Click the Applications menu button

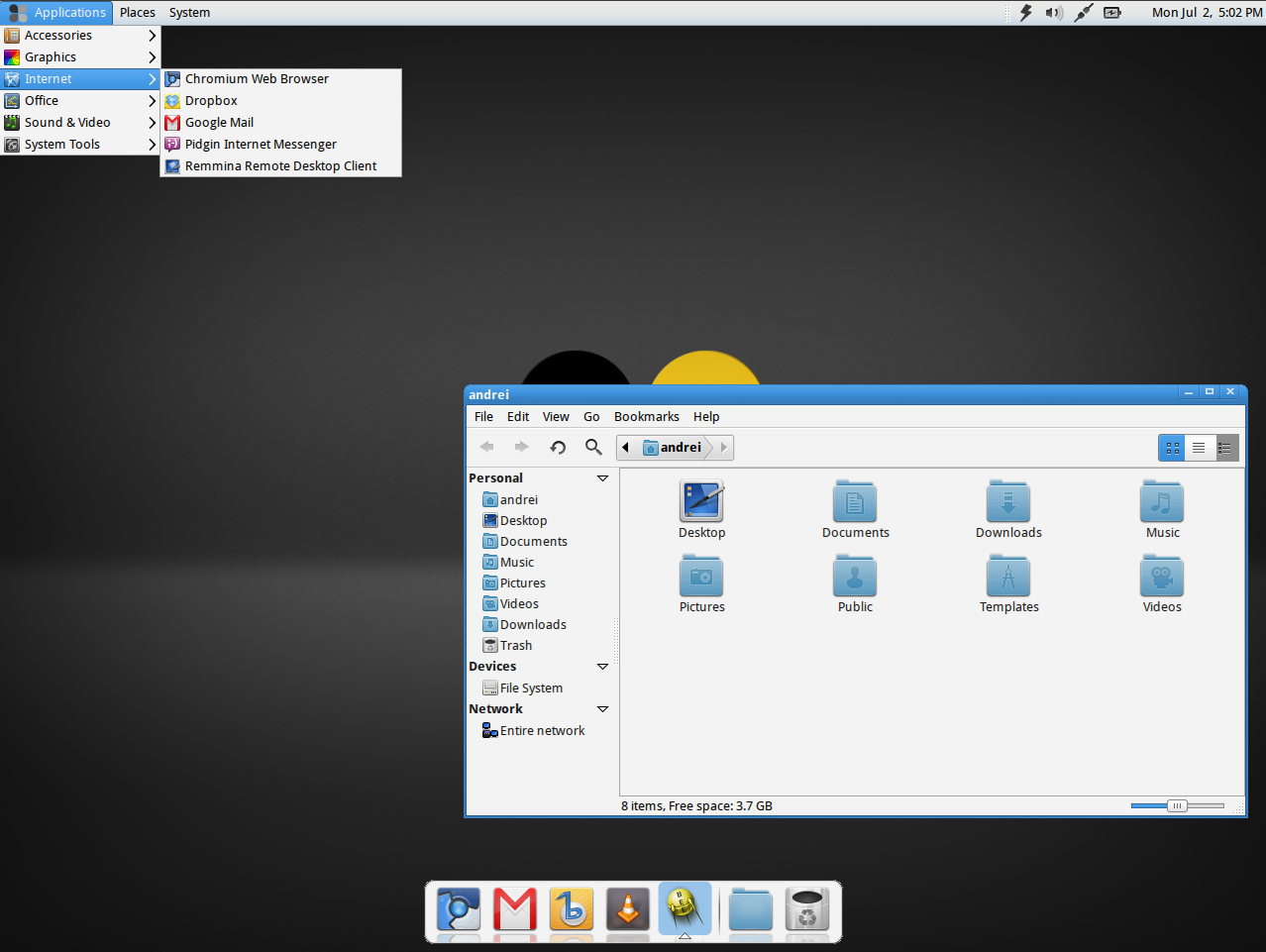coord(57,13)
